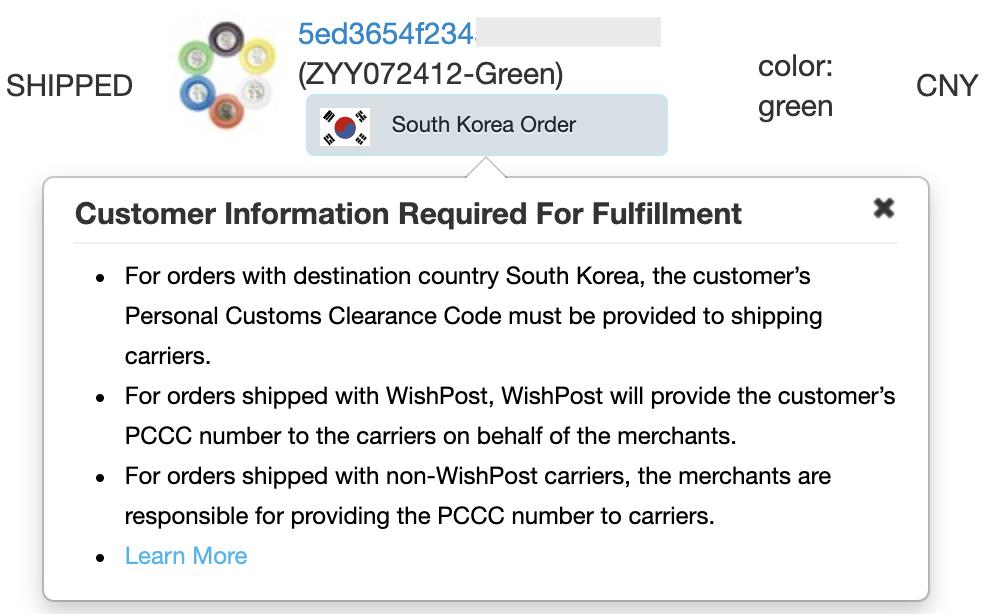Close the Customer Information popover
The width and height of the screenshot is (986, 614).
pos(883,208)
